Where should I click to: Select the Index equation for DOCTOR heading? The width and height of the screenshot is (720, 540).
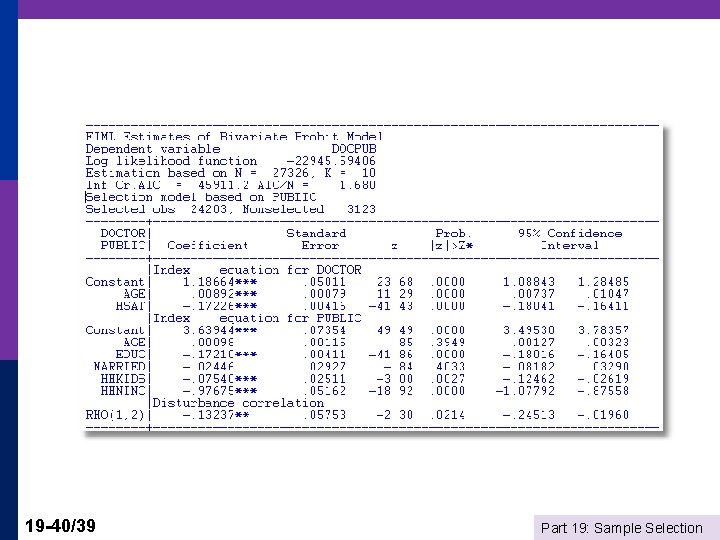[x=257, y=270]
